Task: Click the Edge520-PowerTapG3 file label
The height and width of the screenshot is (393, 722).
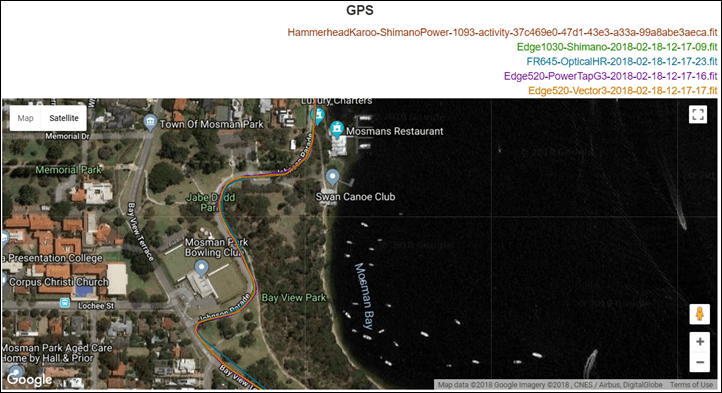Action: (611, 76)
